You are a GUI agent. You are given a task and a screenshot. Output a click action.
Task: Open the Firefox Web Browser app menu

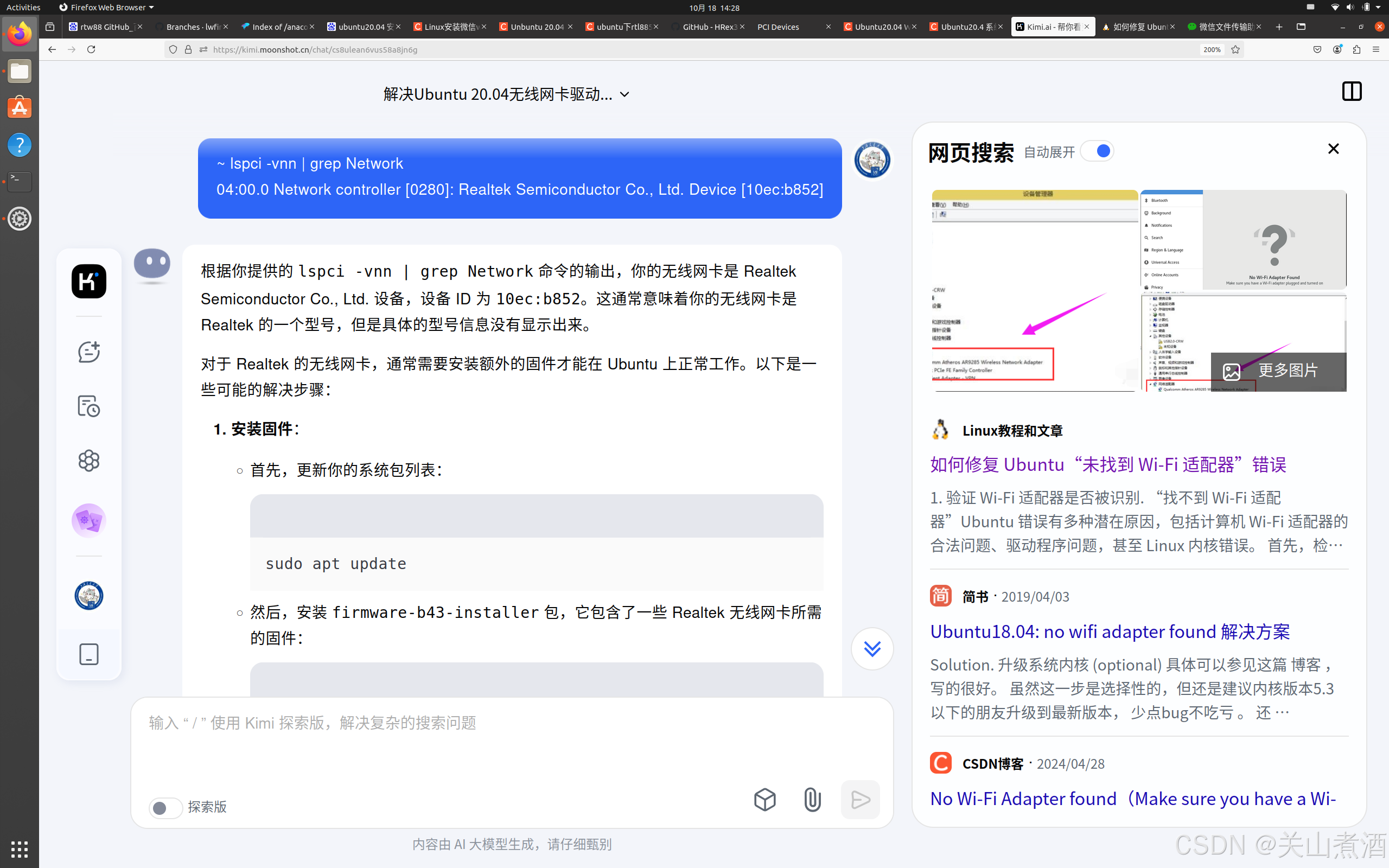[106, 8]
